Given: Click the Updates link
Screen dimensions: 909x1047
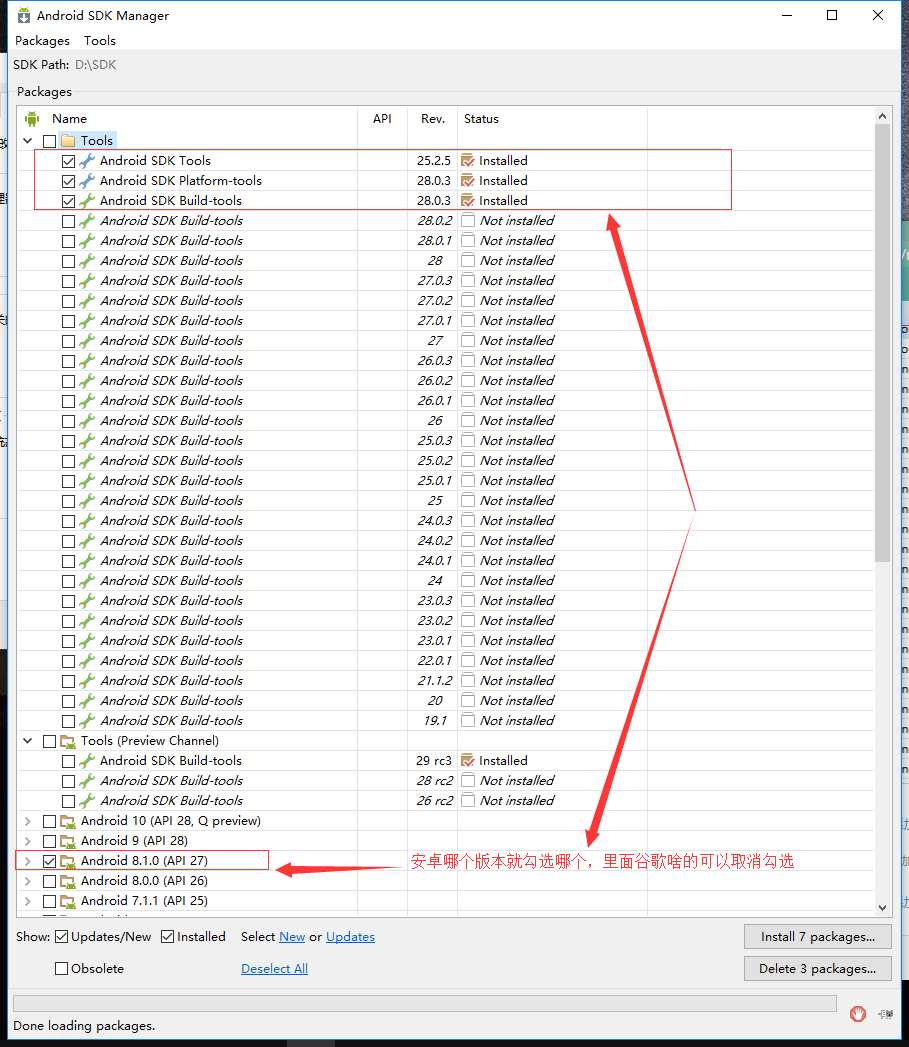Looking at the screenshot, I should [x=350, y=937].
